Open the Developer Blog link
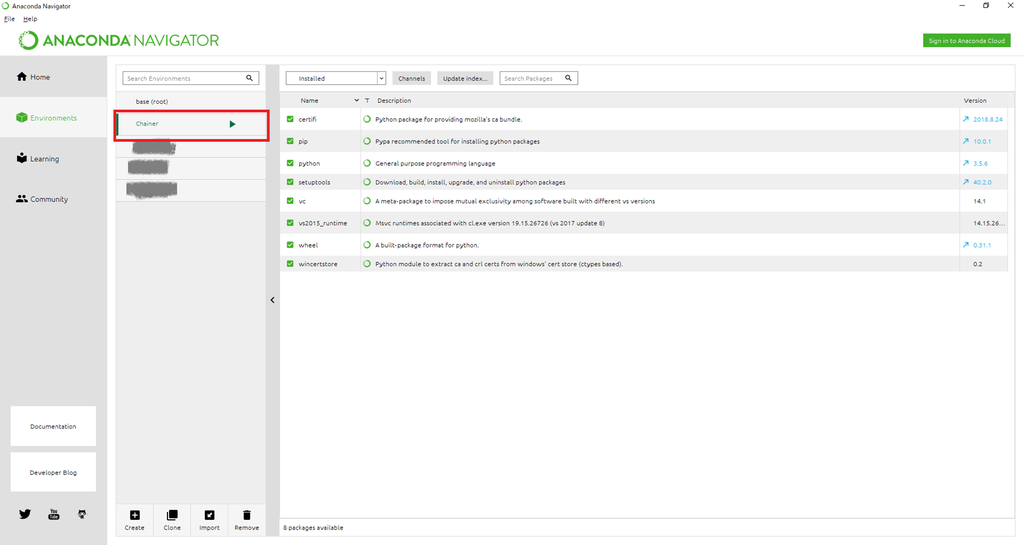Screen dimensions: 1024x545 click(x=53, y=473)
